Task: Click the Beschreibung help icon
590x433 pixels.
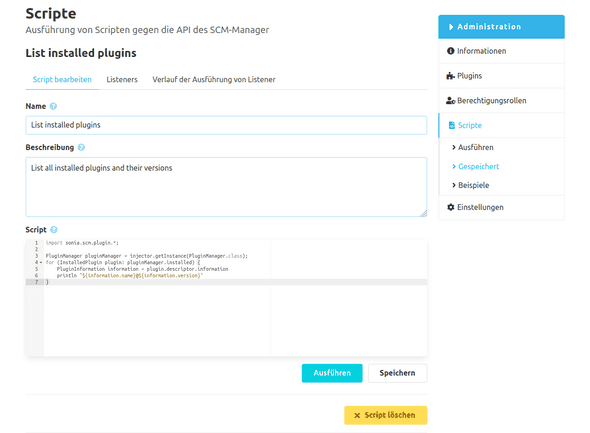Action: coord(81,147)
